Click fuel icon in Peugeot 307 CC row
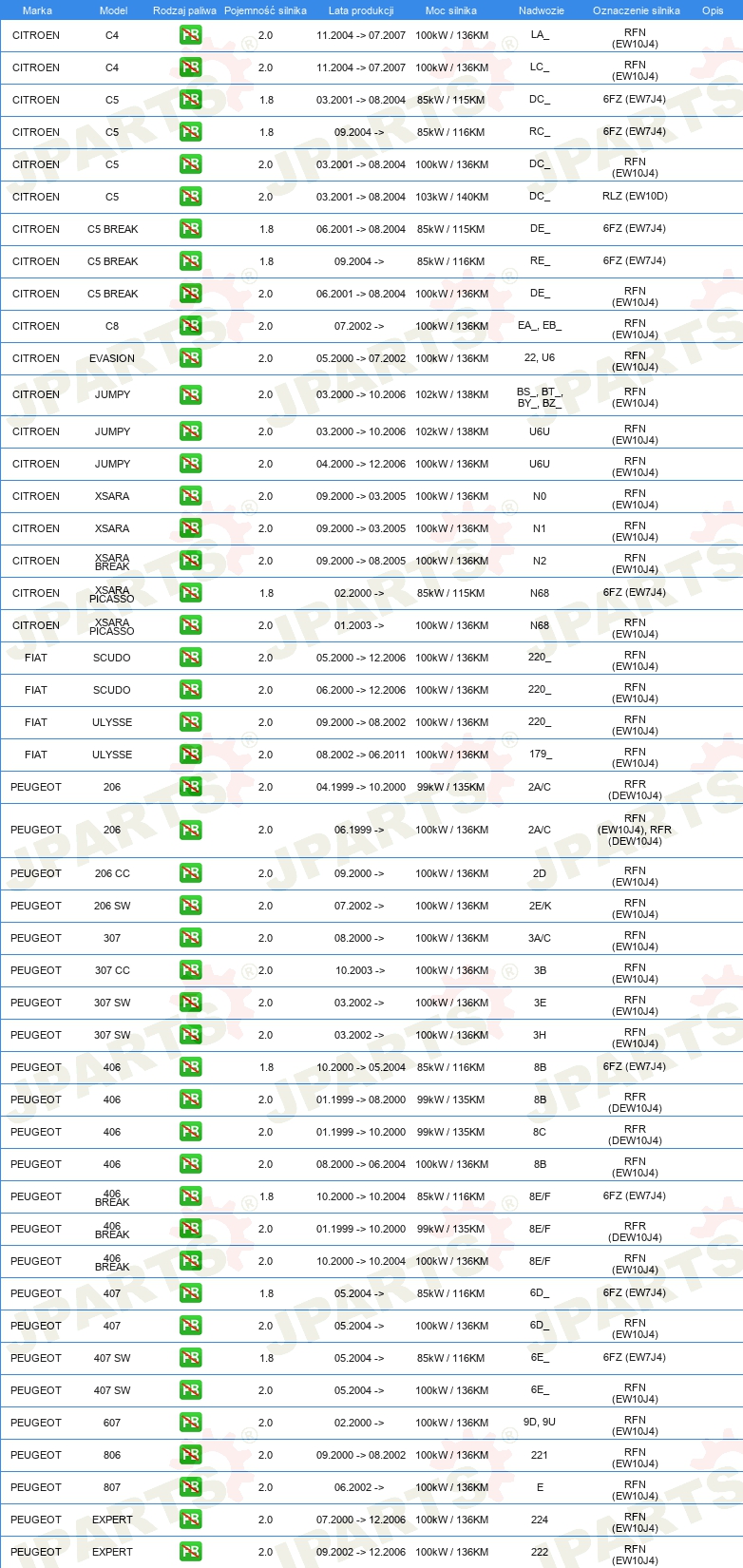743x1568 pixels. tap(191, 970)
